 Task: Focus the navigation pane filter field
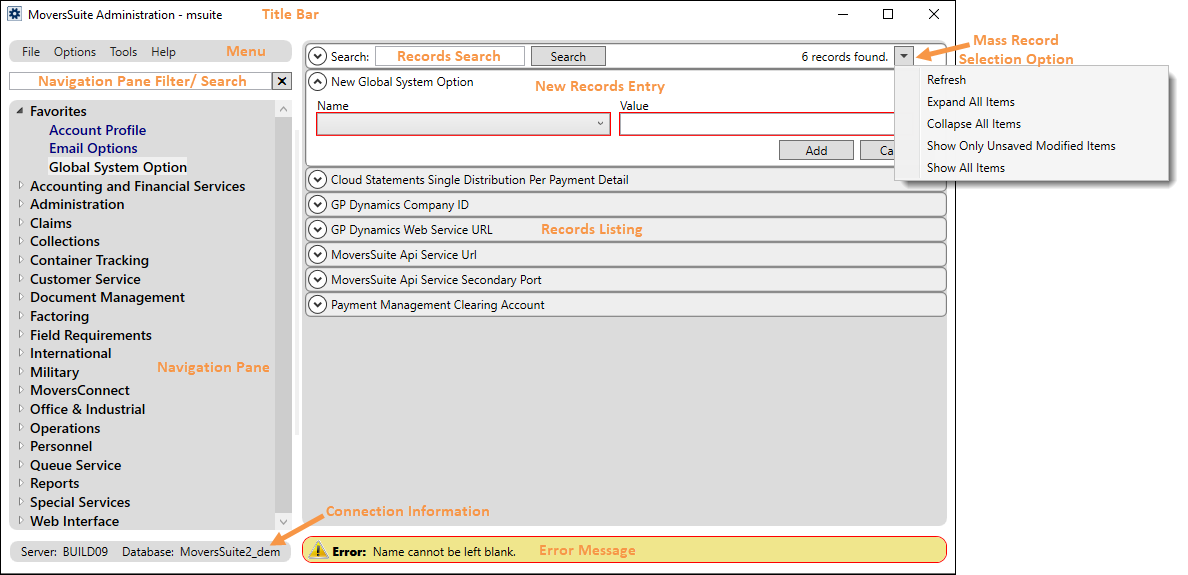pyautogui.click(x=140, y=81)
